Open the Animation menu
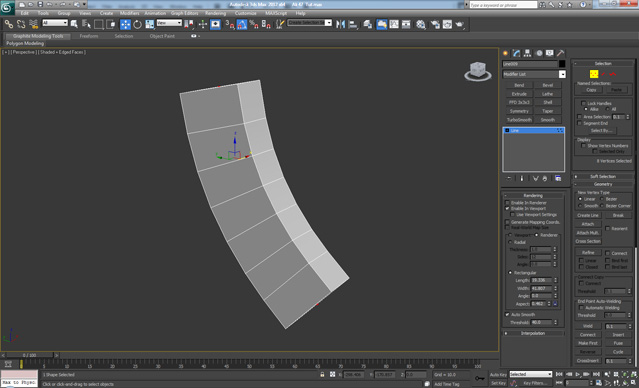The width and height of the screenshot is (639, 388). tap(155, 13)
